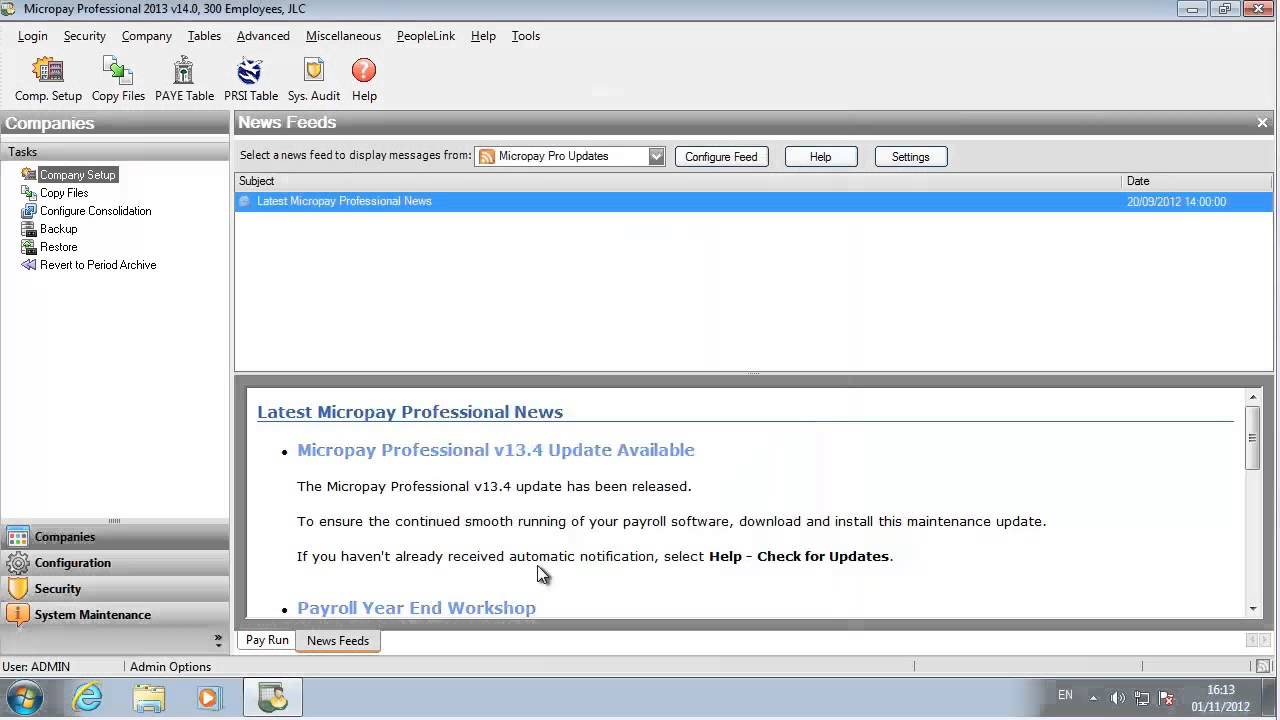
Task: Open the Tables menu
Action: pos(204,36)
